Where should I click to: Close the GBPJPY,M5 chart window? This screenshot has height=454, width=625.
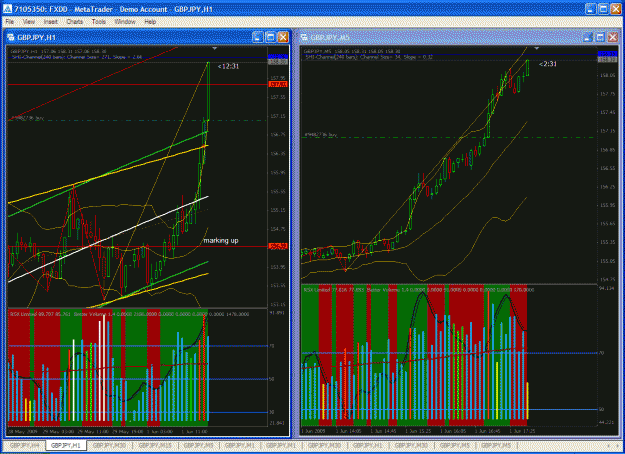pos(613,37)
